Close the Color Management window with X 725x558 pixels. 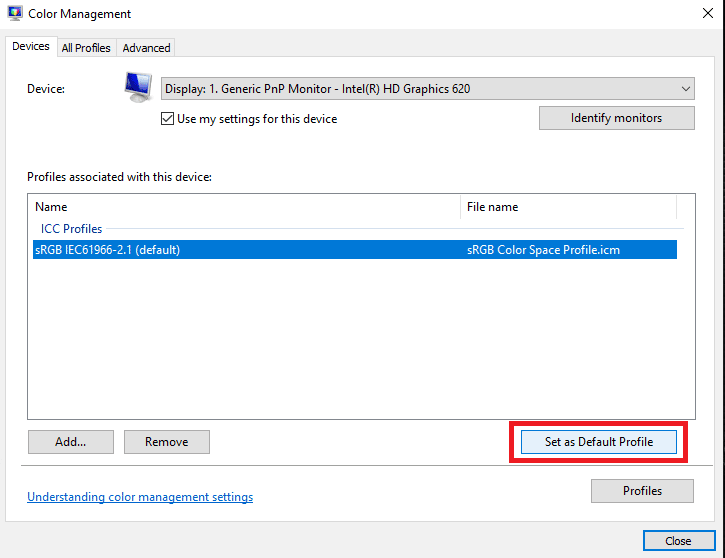click(707, 13)
